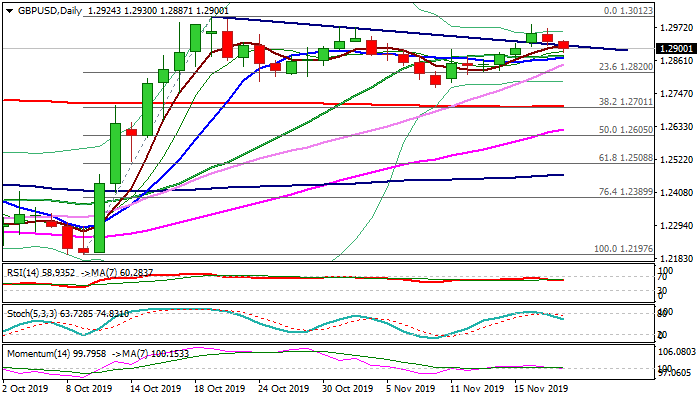Select the Fibonacci label 0.0 1.30123
This screenshot has height=400, width=700.
(628, 11)
